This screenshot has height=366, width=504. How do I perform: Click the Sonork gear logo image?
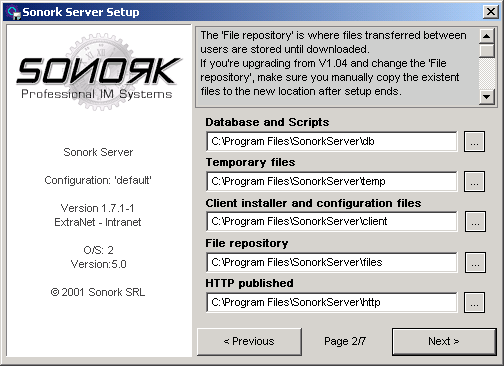(99, 71)
